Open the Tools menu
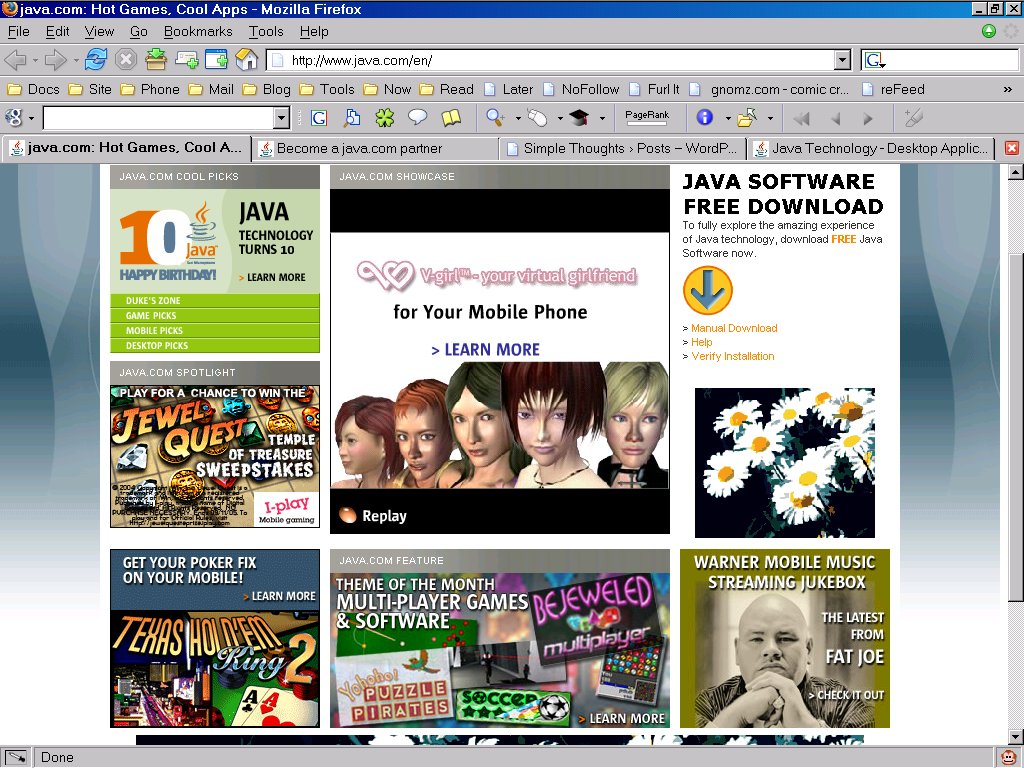 tap(266, 31)
